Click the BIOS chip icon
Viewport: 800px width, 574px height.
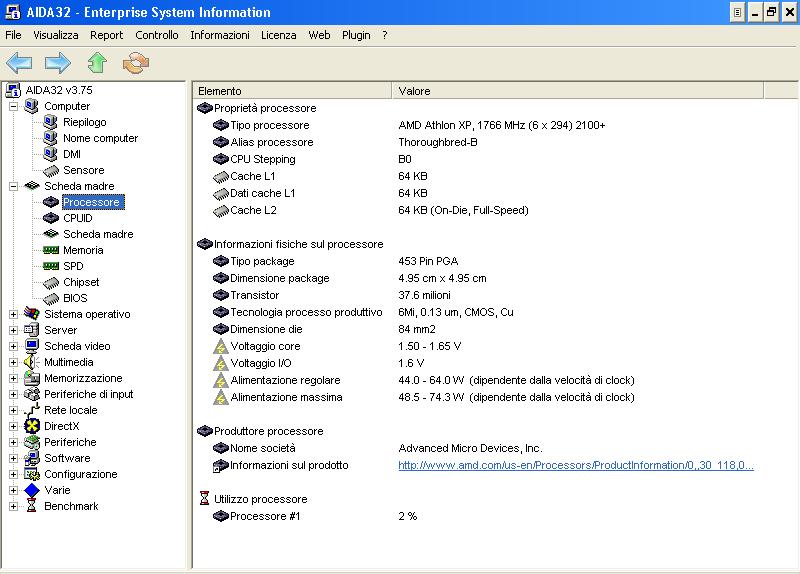[51, 298]
